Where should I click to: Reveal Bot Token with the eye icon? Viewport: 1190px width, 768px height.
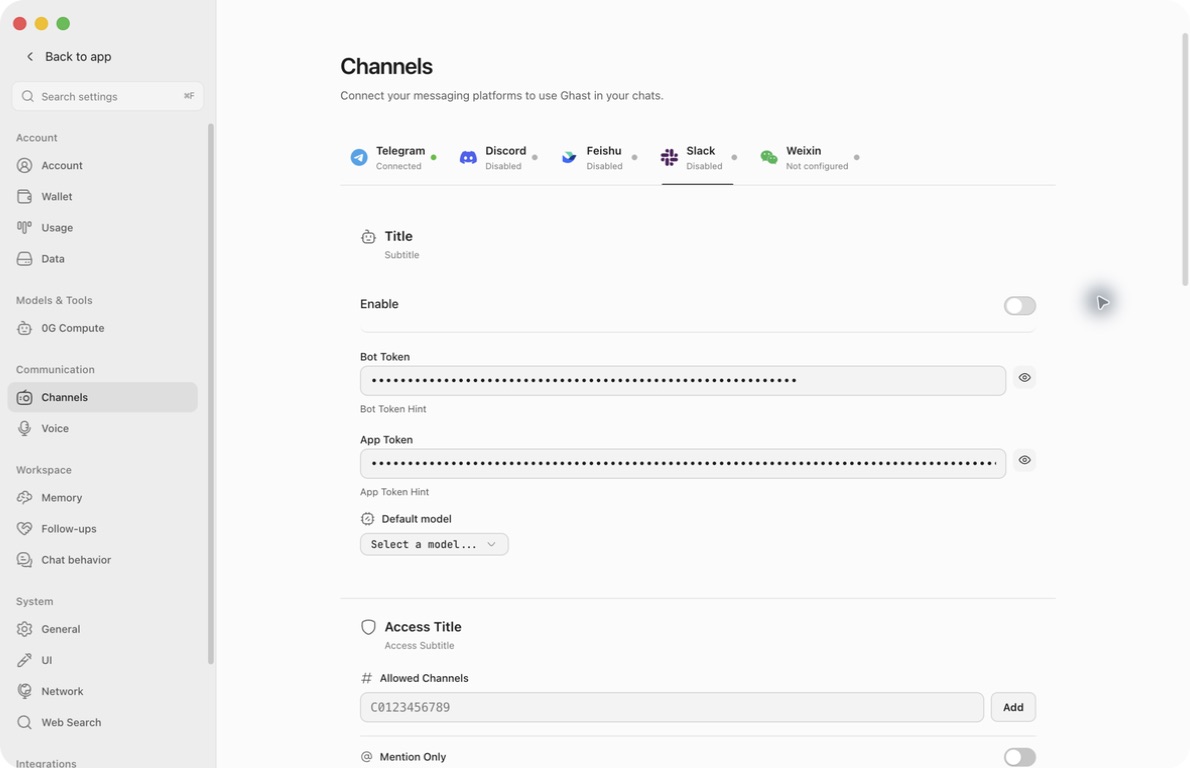coord(1025,377)
